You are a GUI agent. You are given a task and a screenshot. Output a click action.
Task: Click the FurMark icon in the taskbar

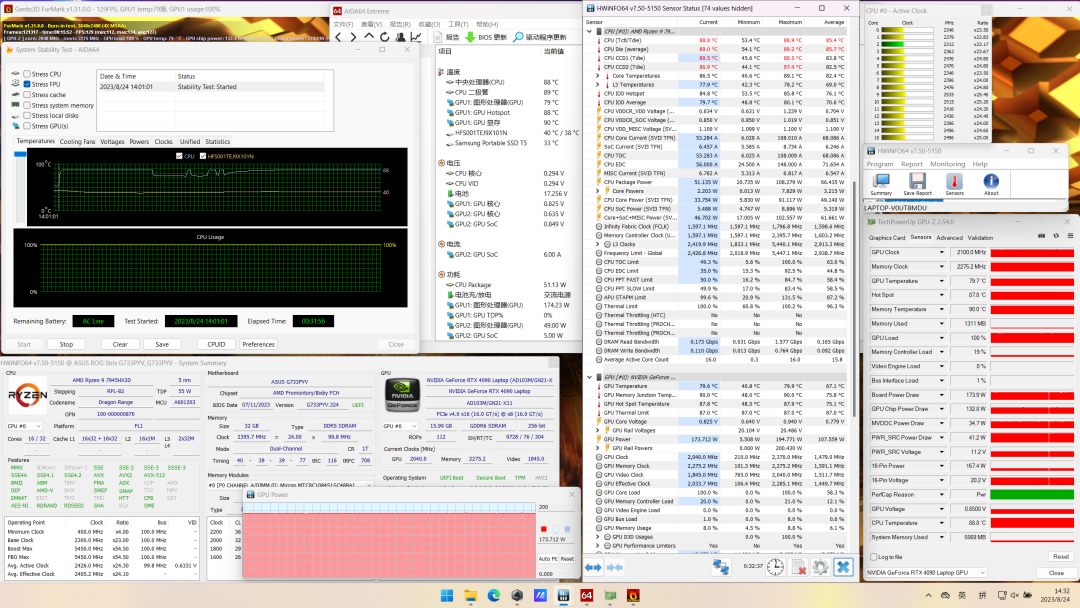634,596
